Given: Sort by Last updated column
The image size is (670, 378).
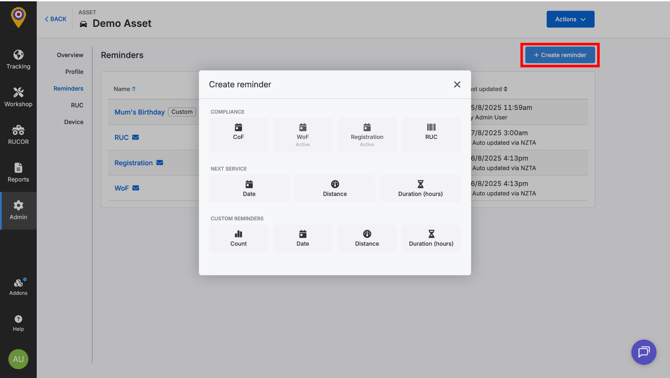Looking at the screenshot, I should [x=488, y=89].
